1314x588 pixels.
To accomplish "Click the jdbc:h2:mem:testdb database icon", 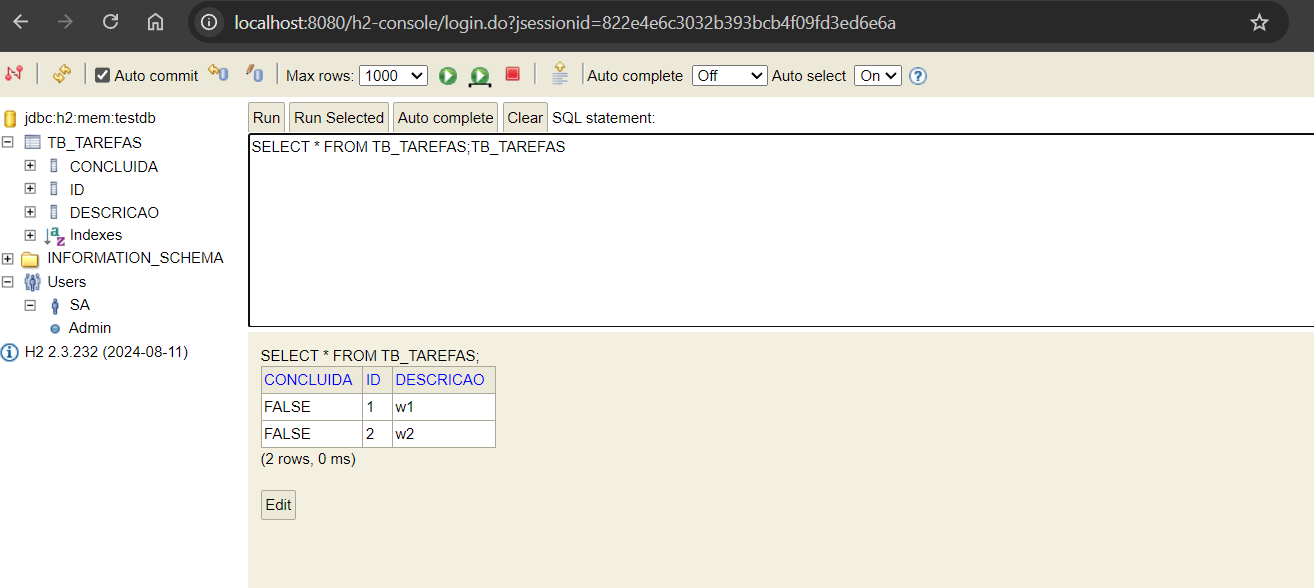I will tap(11, 117).
